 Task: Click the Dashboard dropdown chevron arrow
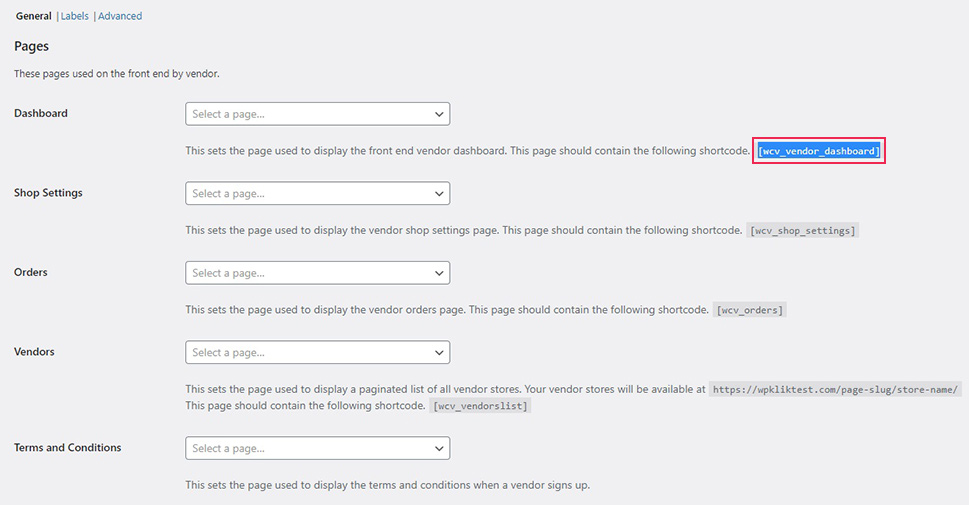[439, 114]
